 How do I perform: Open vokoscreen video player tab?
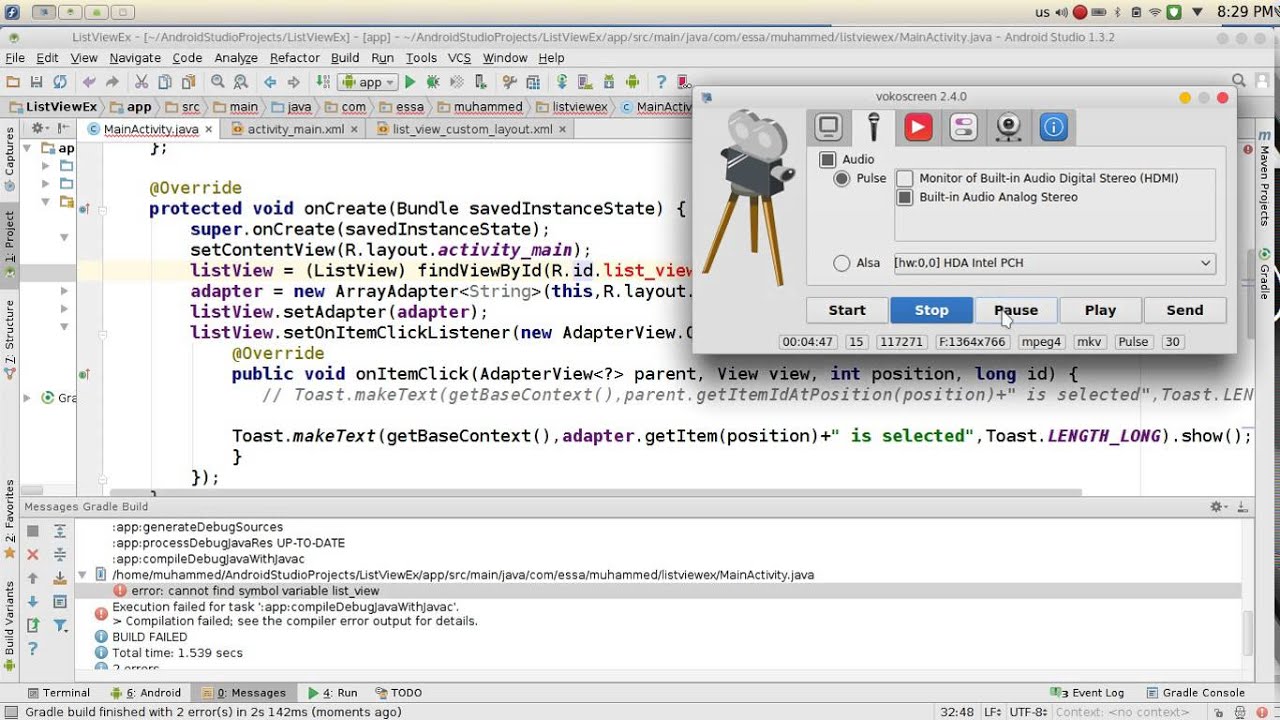point(918,127)
